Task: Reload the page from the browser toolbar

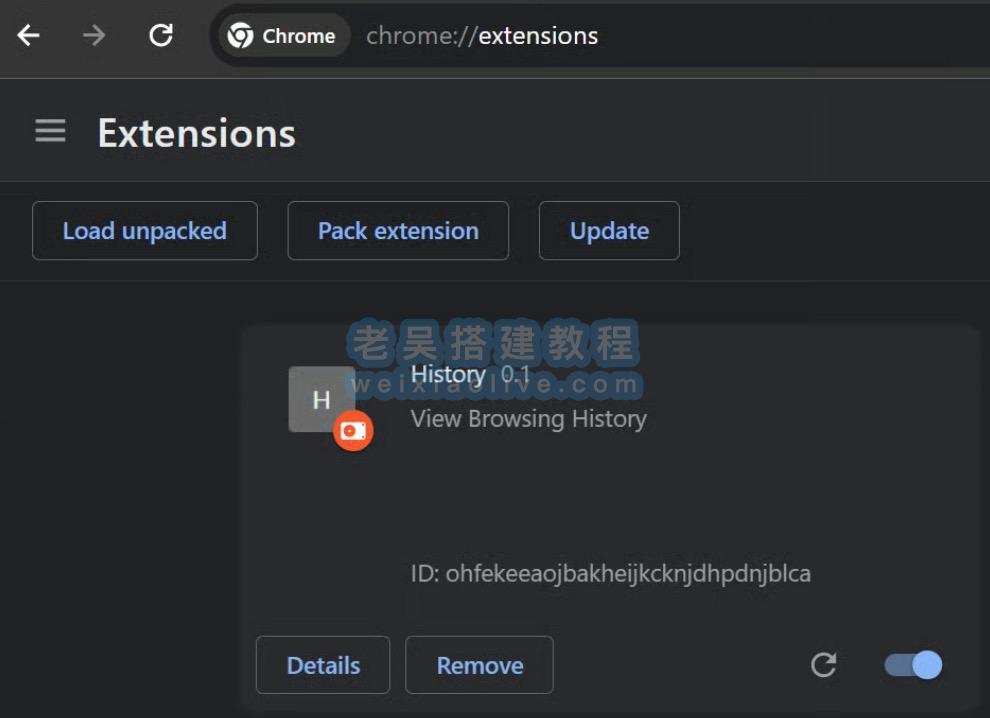Action: click(x=161, y=36)
